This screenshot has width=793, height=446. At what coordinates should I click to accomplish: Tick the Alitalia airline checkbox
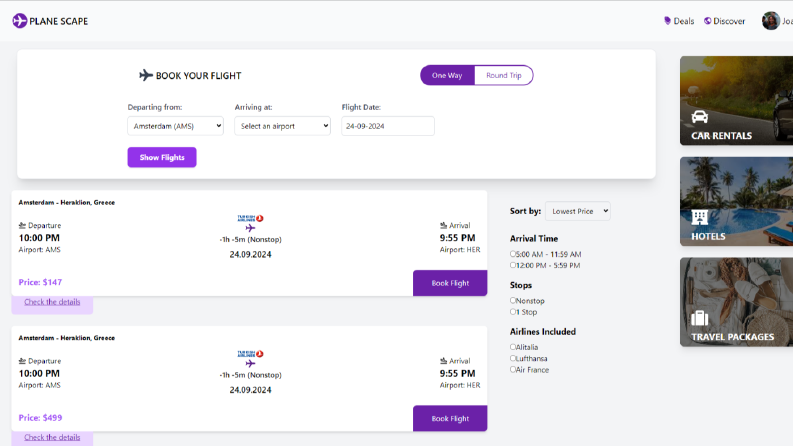513,347
